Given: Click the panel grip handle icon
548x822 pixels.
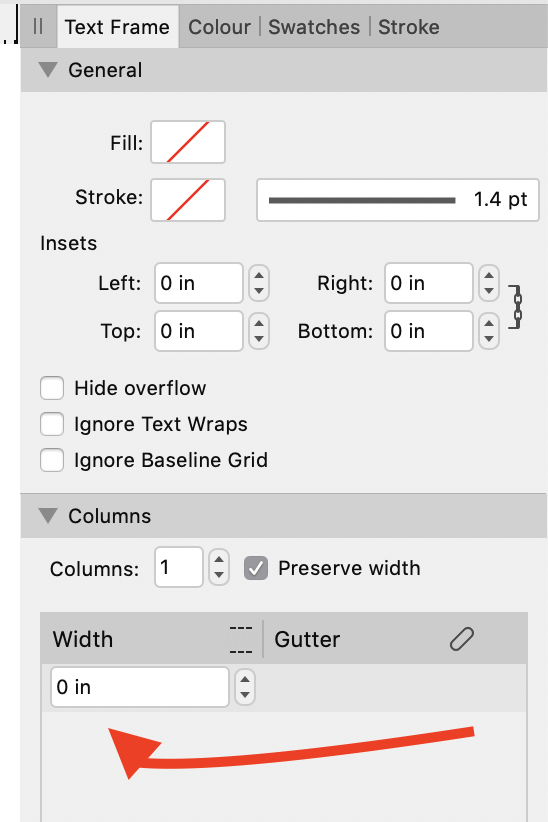Looking at the screenshot, I should 38,26.
